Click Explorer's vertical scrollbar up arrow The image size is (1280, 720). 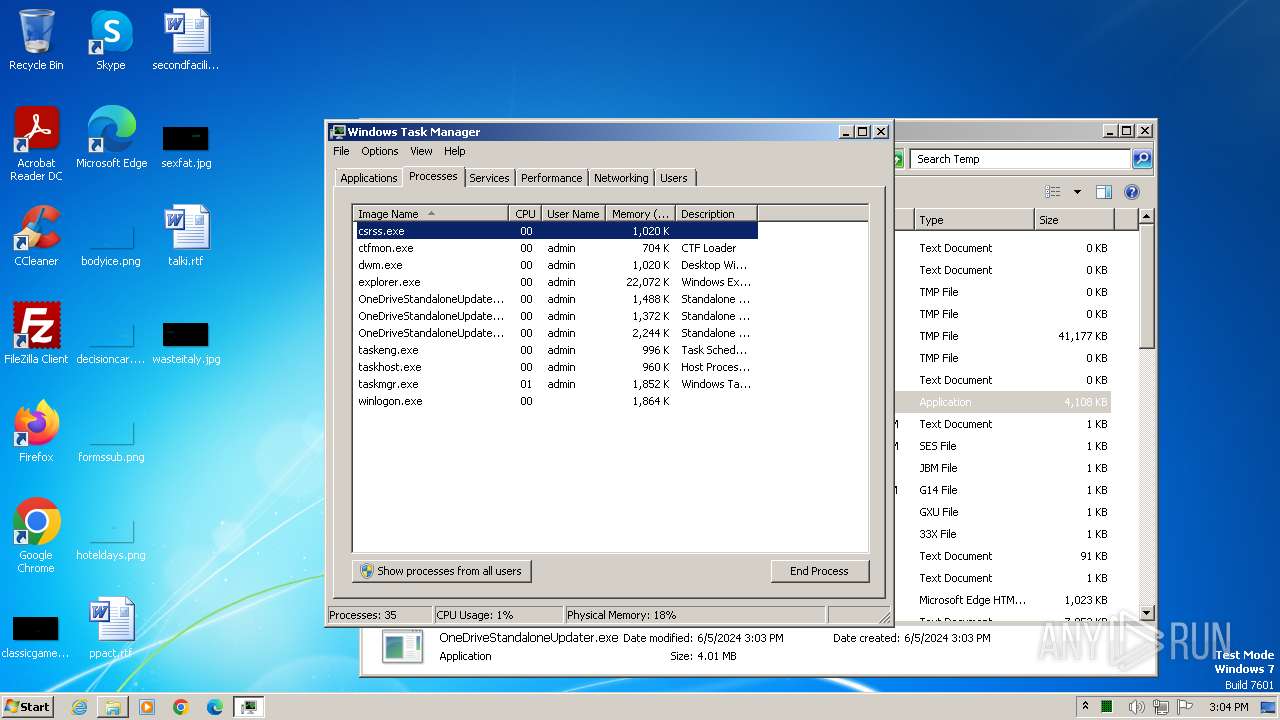pyautogui.click(x=1147, y=216)
